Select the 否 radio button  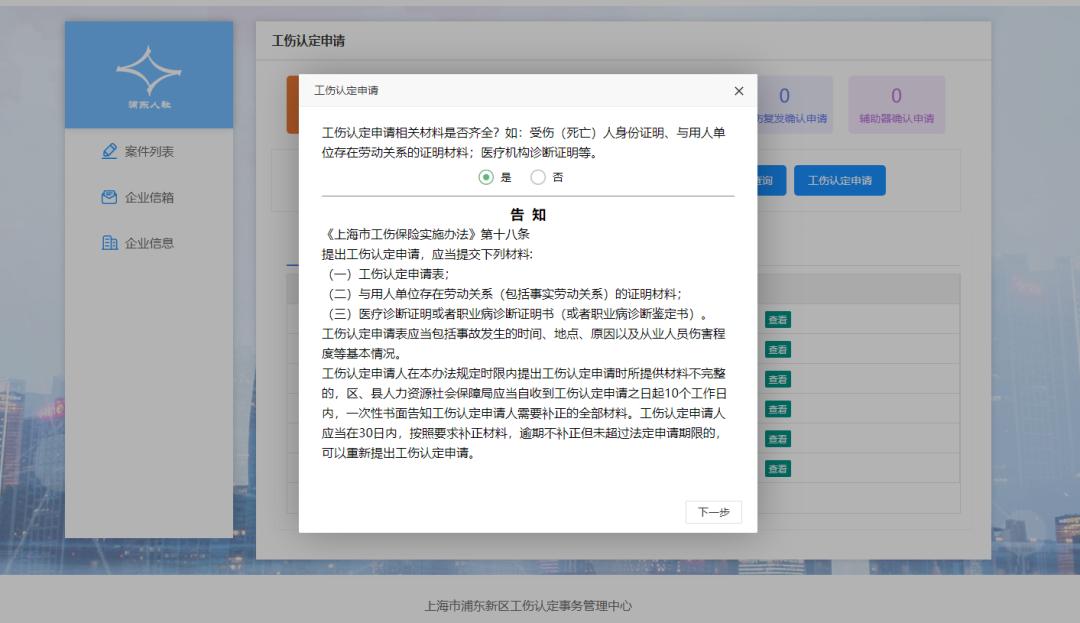point(538,176)
